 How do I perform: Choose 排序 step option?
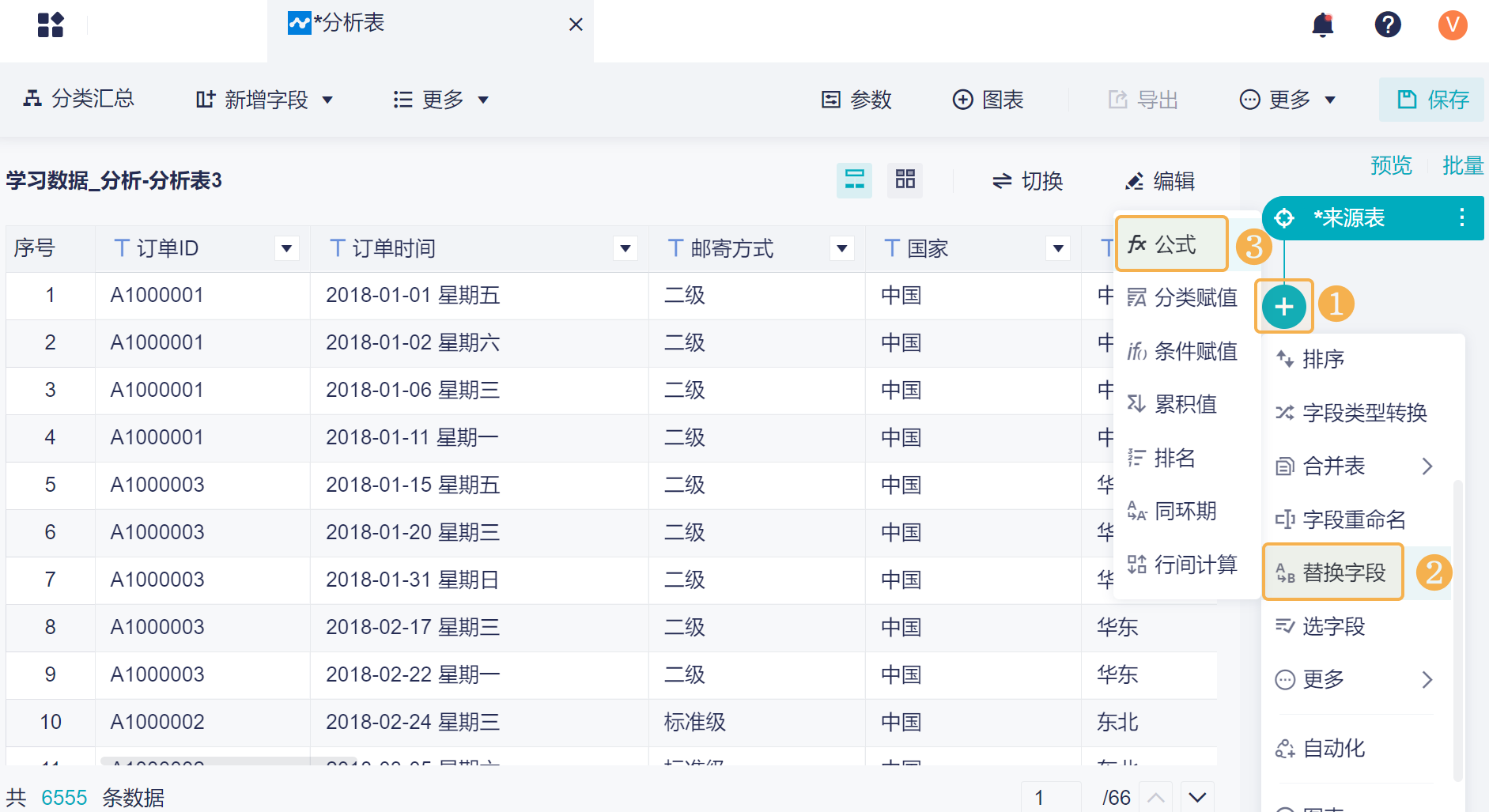click(1356, 359)
